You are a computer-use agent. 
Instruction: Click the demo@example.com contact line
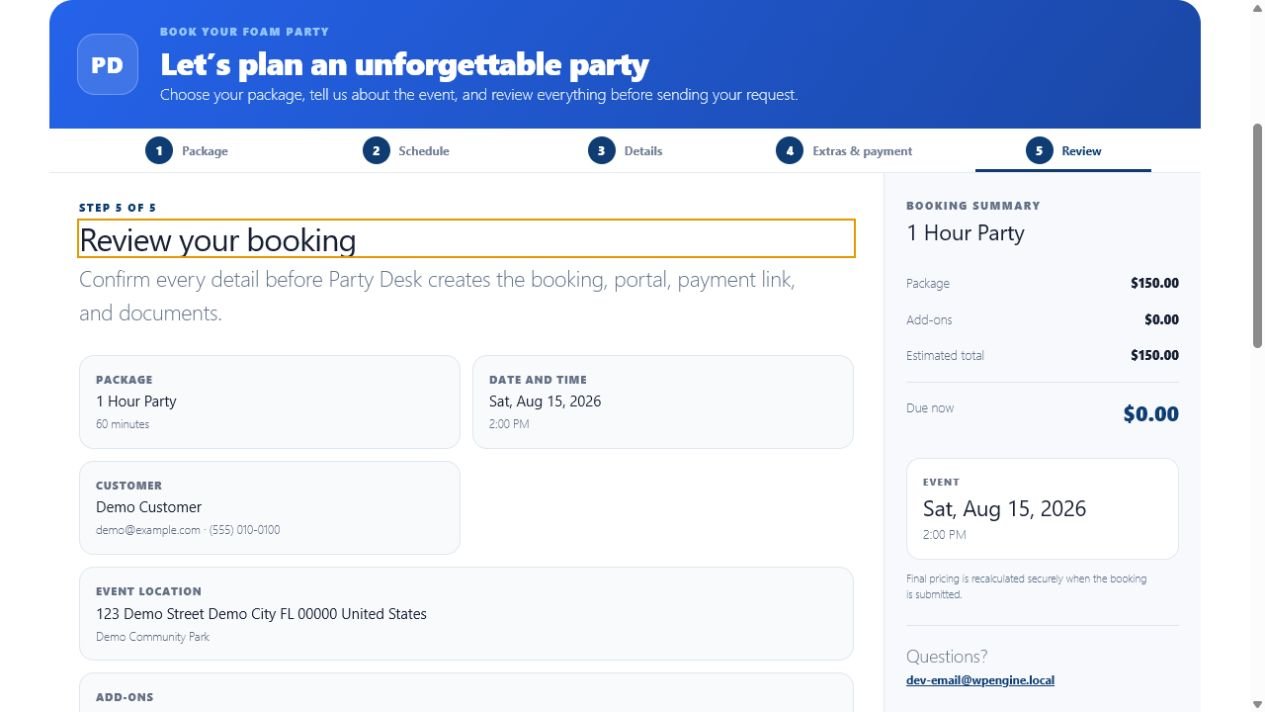pos(188,530)
